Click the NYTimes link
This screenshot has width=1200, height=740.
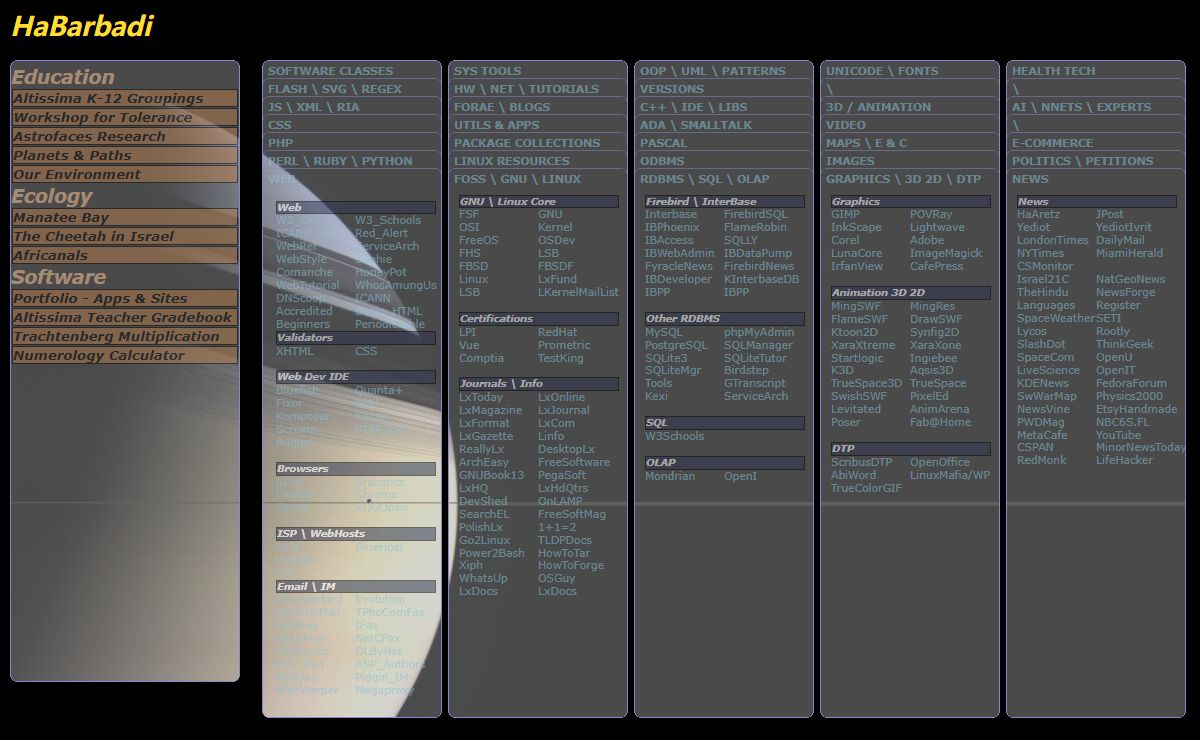(x=1041, y=253)
